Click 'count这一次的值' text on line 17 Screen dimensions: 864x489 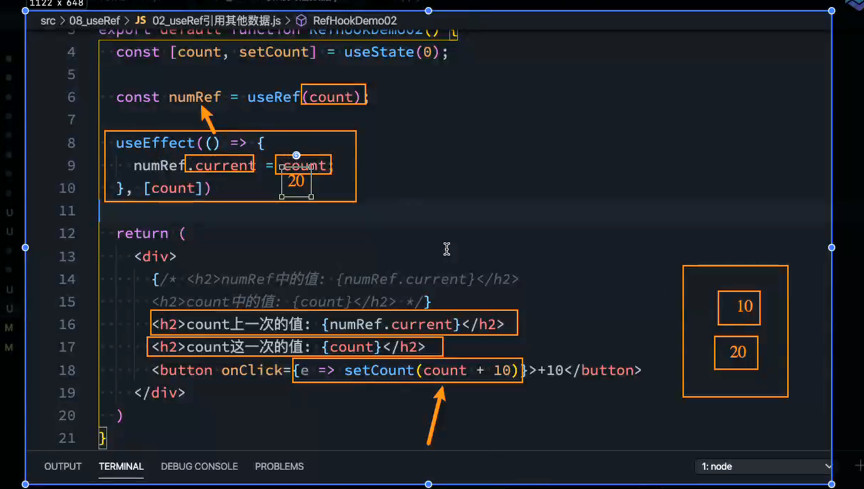pos(245,347)
